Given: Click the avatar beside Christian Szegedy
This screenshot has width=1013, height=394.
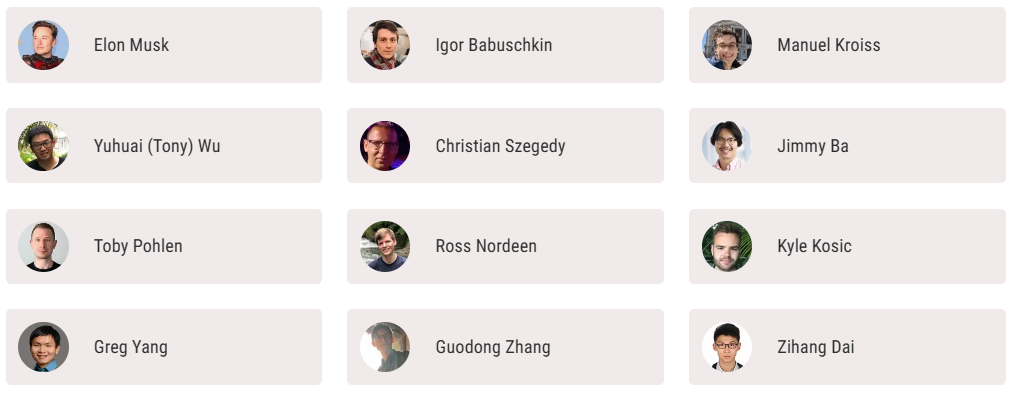Looking at the screenshot, I should (385, 146).
